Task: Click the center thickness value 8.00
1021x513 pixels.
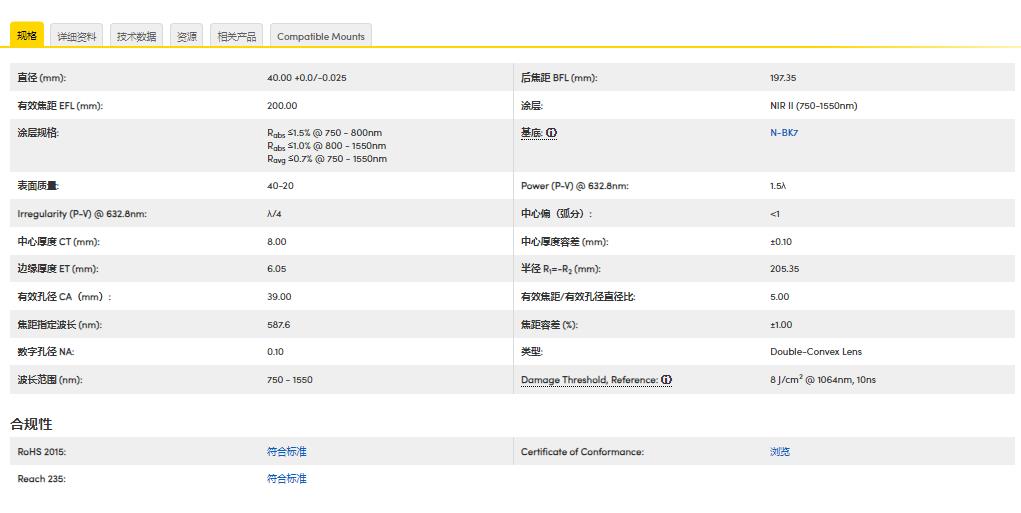Action: (277, 242)
